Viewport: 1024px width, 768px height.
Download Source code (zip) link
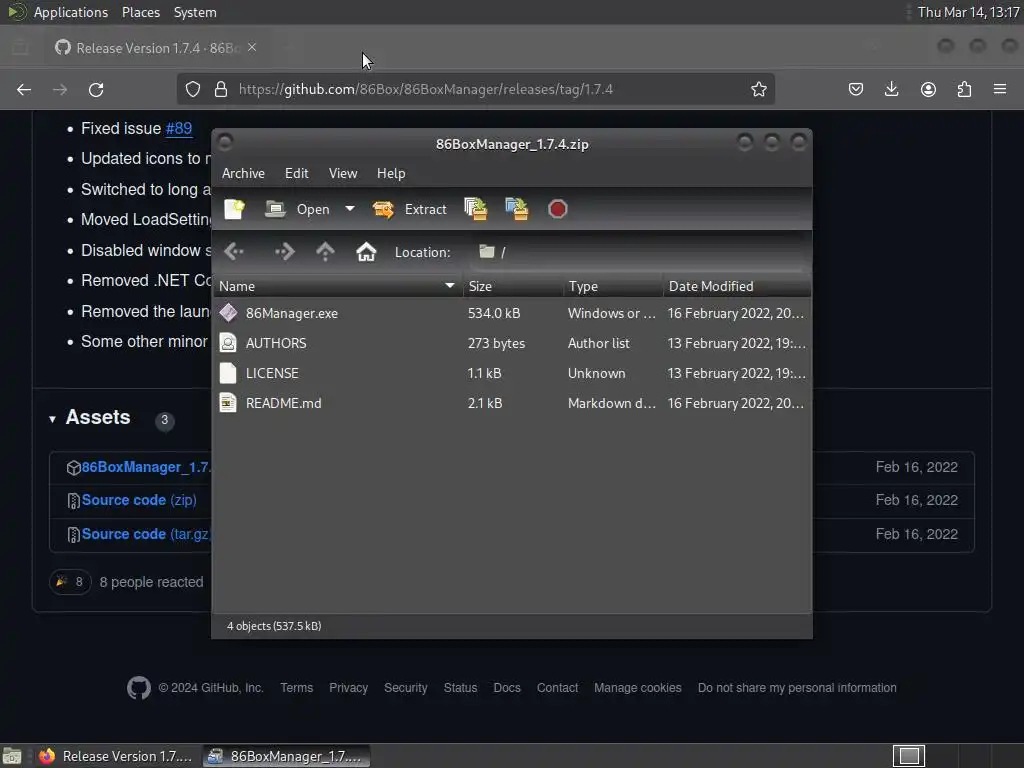click(x=139, y=500)
